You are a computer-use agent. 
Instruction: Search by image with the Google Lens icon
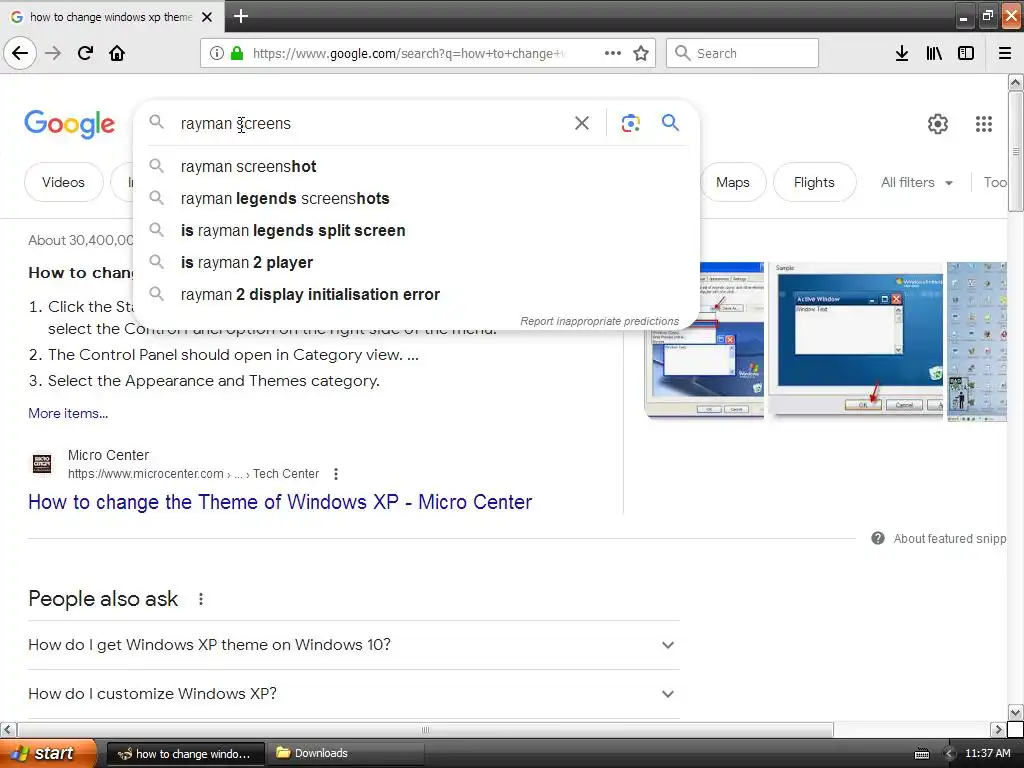(x=630, y=123)
